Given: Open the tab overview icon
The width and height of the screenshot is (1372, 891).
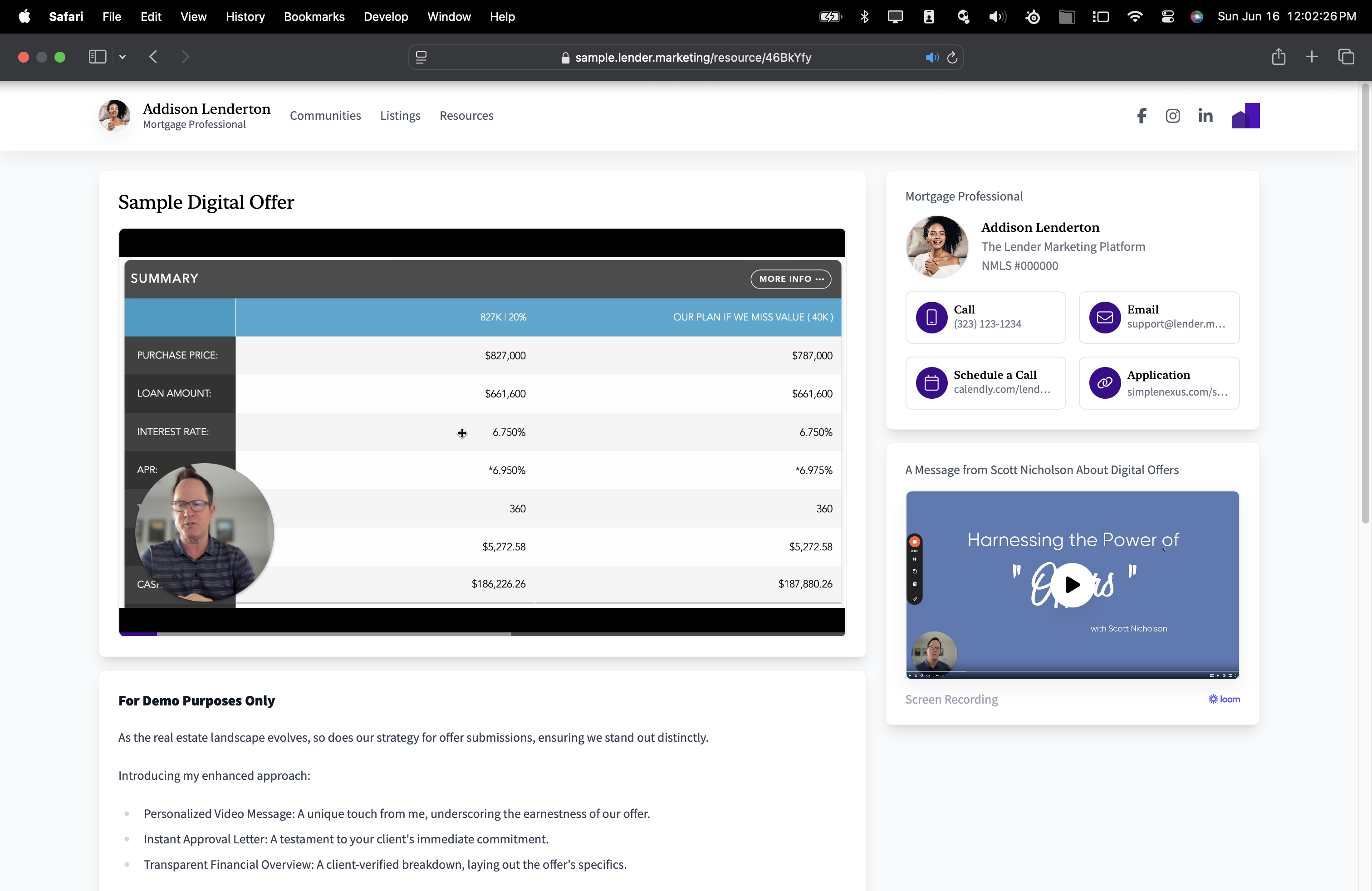Looking at the screenshot, I should (x=1346, y=57).
